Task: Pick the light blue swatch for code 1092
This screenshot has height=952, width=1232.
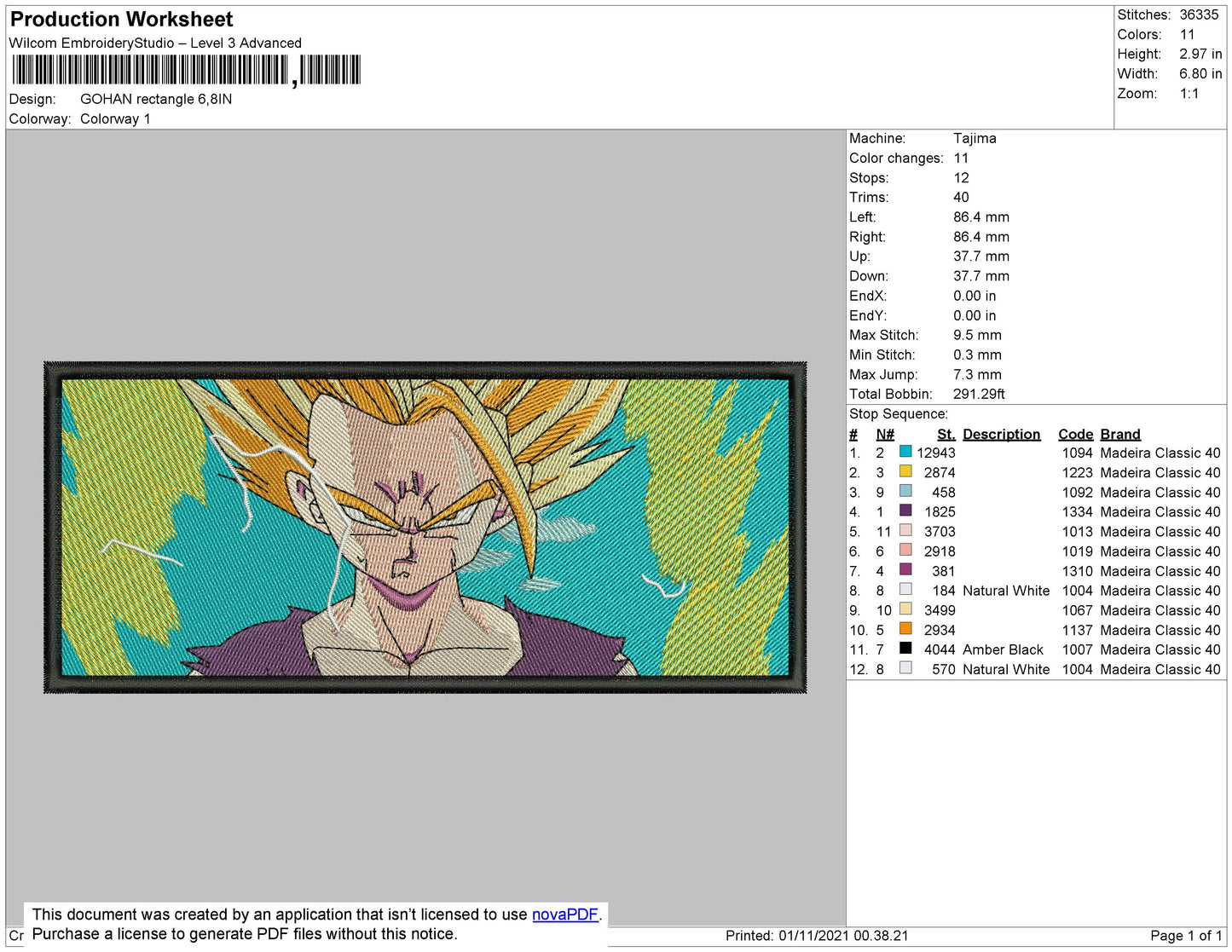Action: point(905,491)
